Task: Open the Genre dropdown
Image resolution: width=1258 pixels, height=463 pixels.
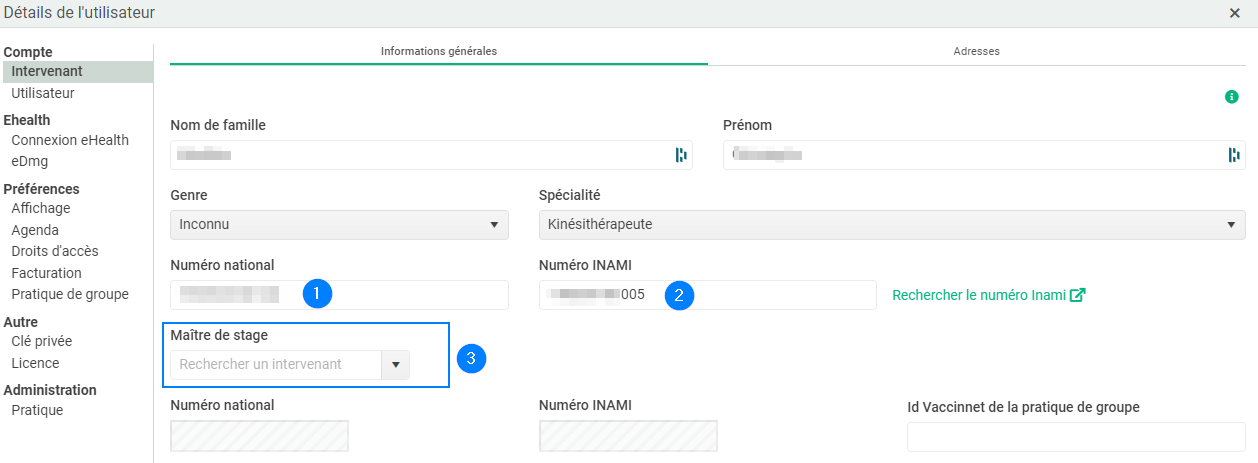Action: [339, 225]
